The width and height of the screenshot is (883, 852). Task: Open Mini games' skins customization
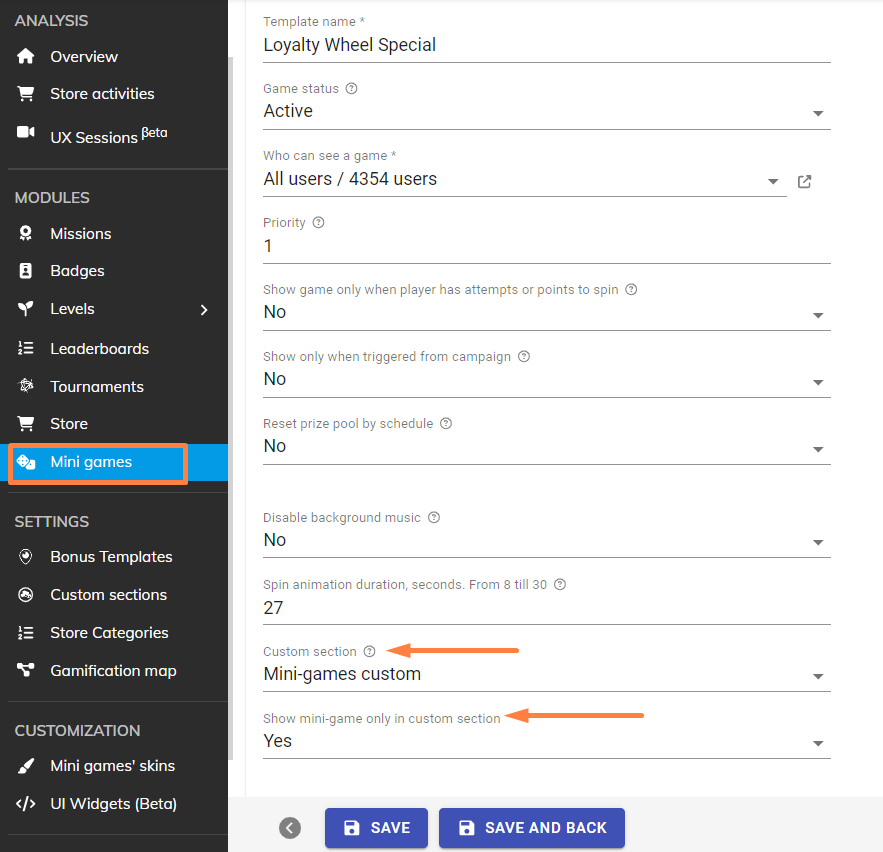pos(112,766)
